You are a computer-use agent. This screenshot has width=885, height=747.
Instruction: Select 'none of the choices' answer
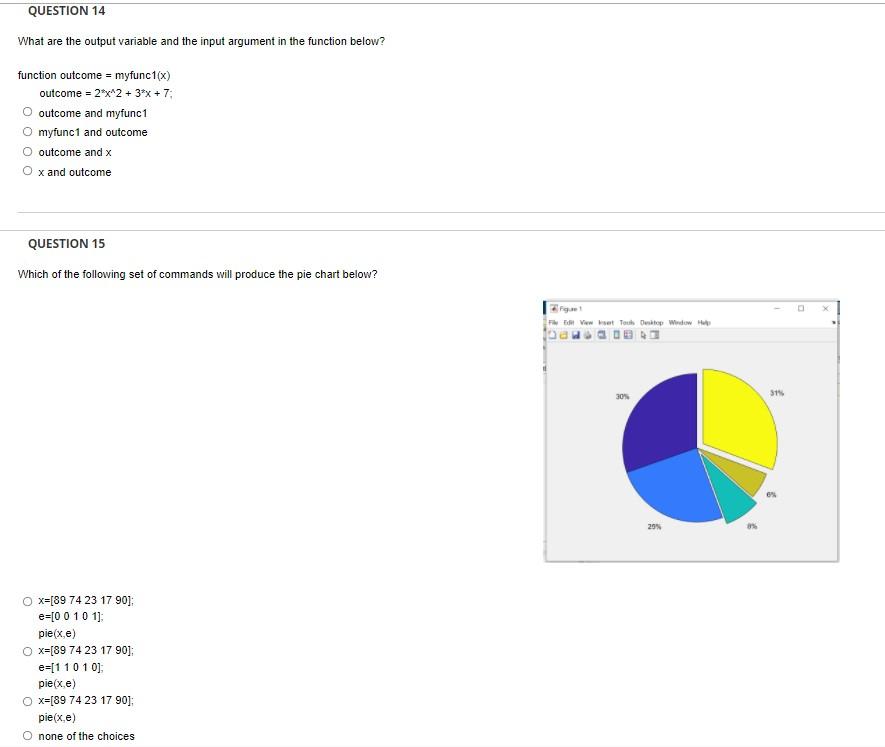point(28,735)
